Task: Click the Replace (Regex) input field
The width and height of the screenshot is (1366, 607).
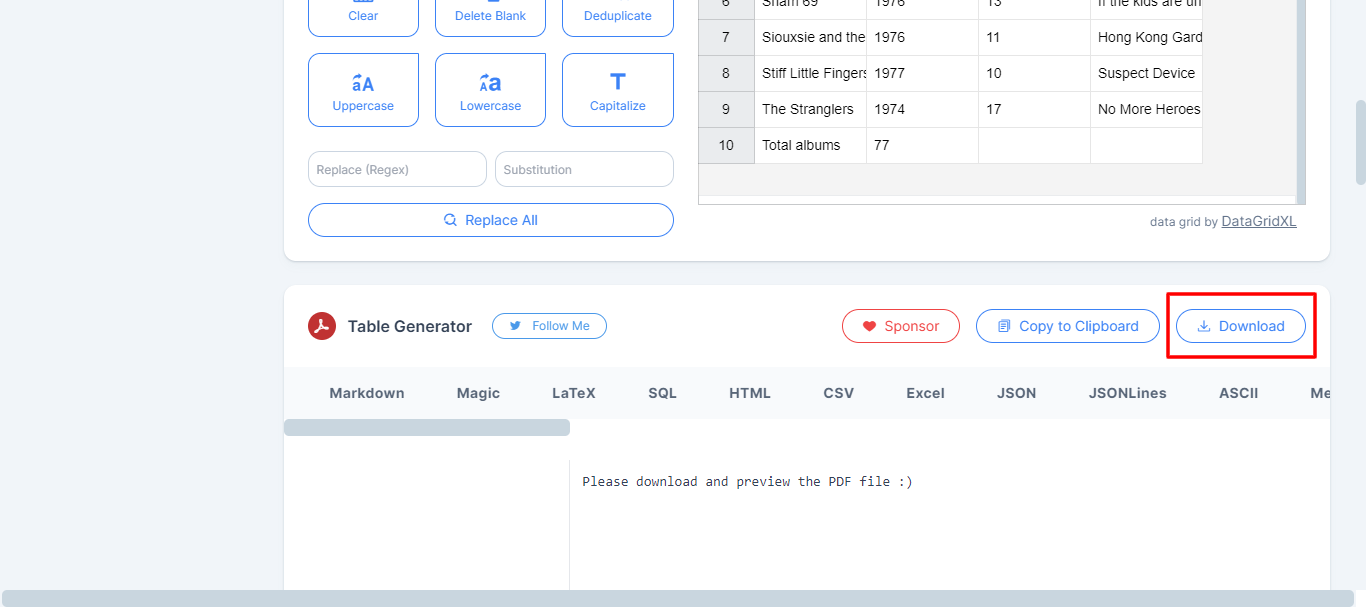Action: [x=397, y=169]
